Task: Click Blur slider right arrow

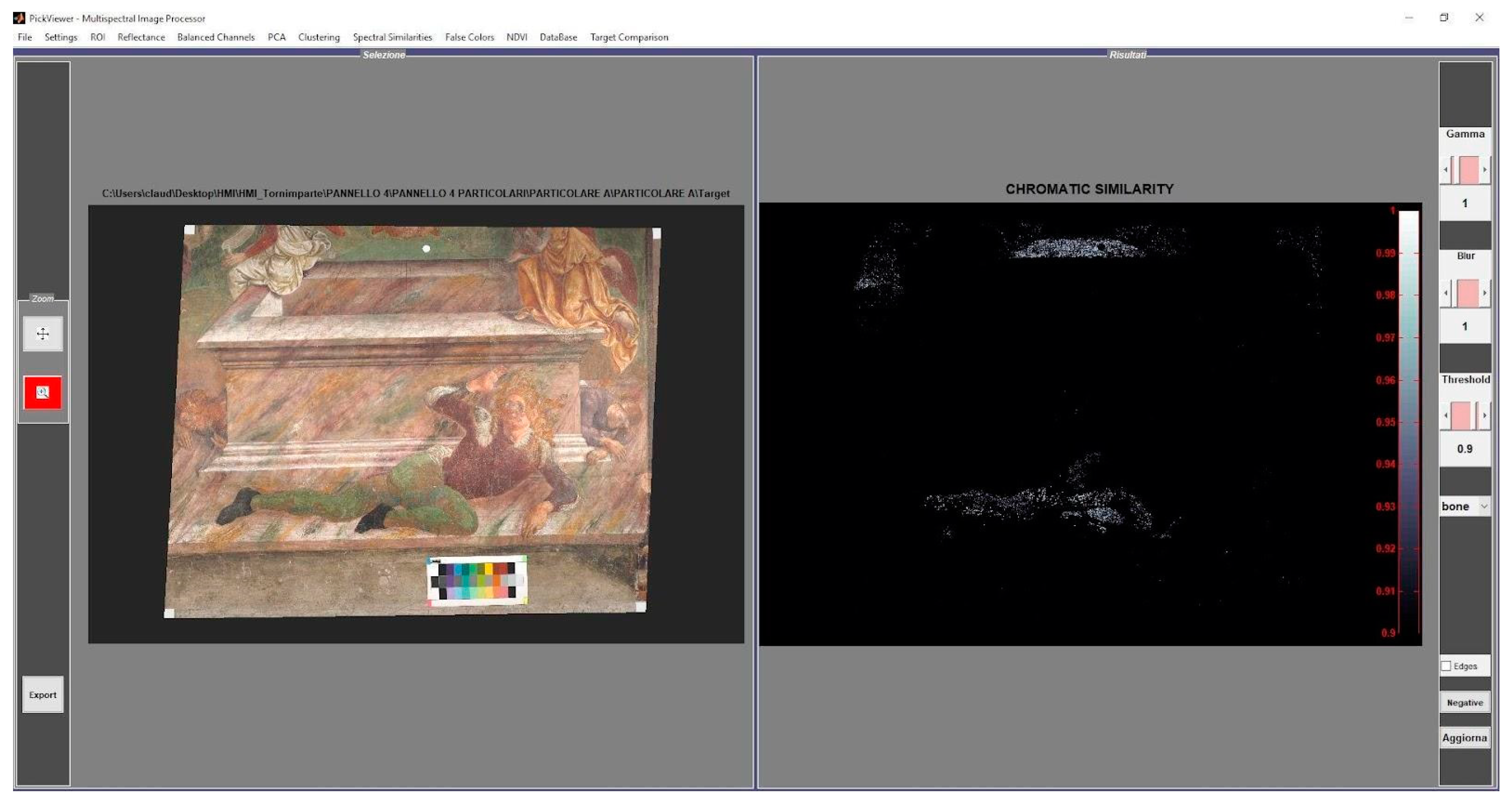Action: point(1485,293)
